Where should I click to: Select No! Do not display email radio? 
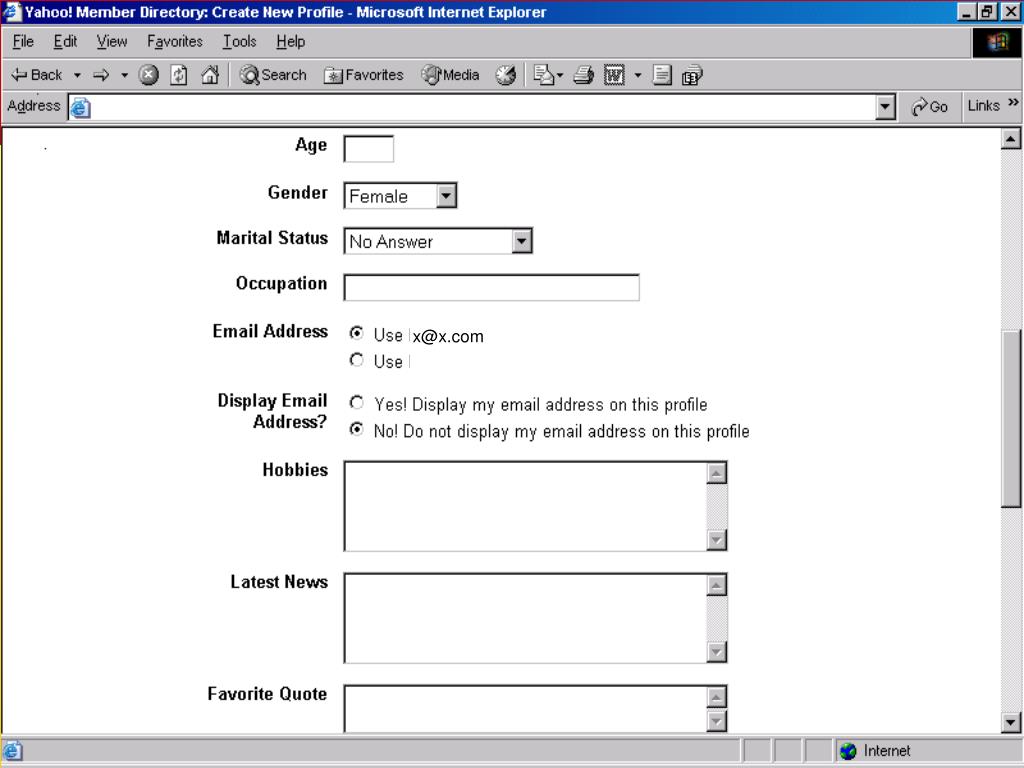click(357, 429)
